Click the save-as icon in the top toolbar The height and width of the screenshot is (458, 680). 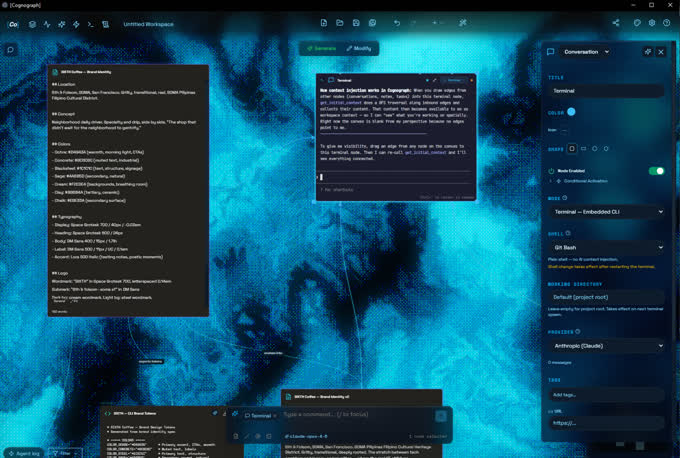pos(372,23)
